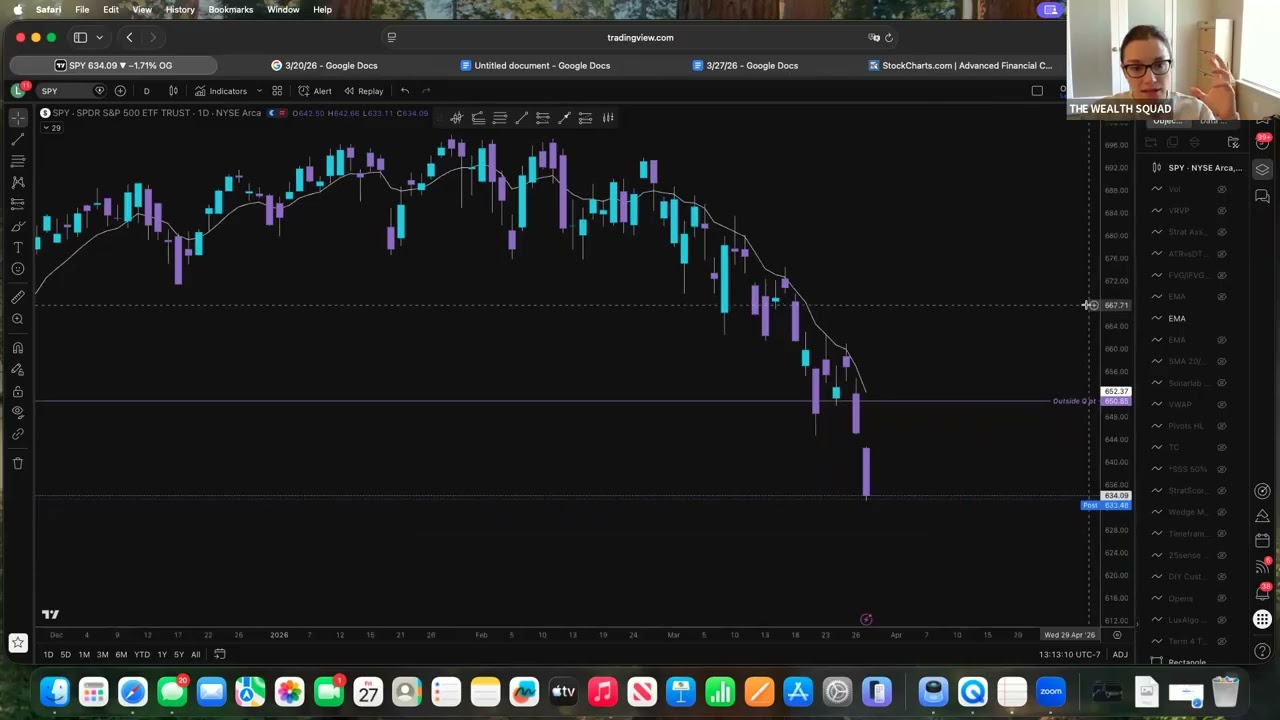Screen dimensions: 1280x720
Task: Open Safari sidebar toggle
Action: pyautogui.click(x=80, y=38)
